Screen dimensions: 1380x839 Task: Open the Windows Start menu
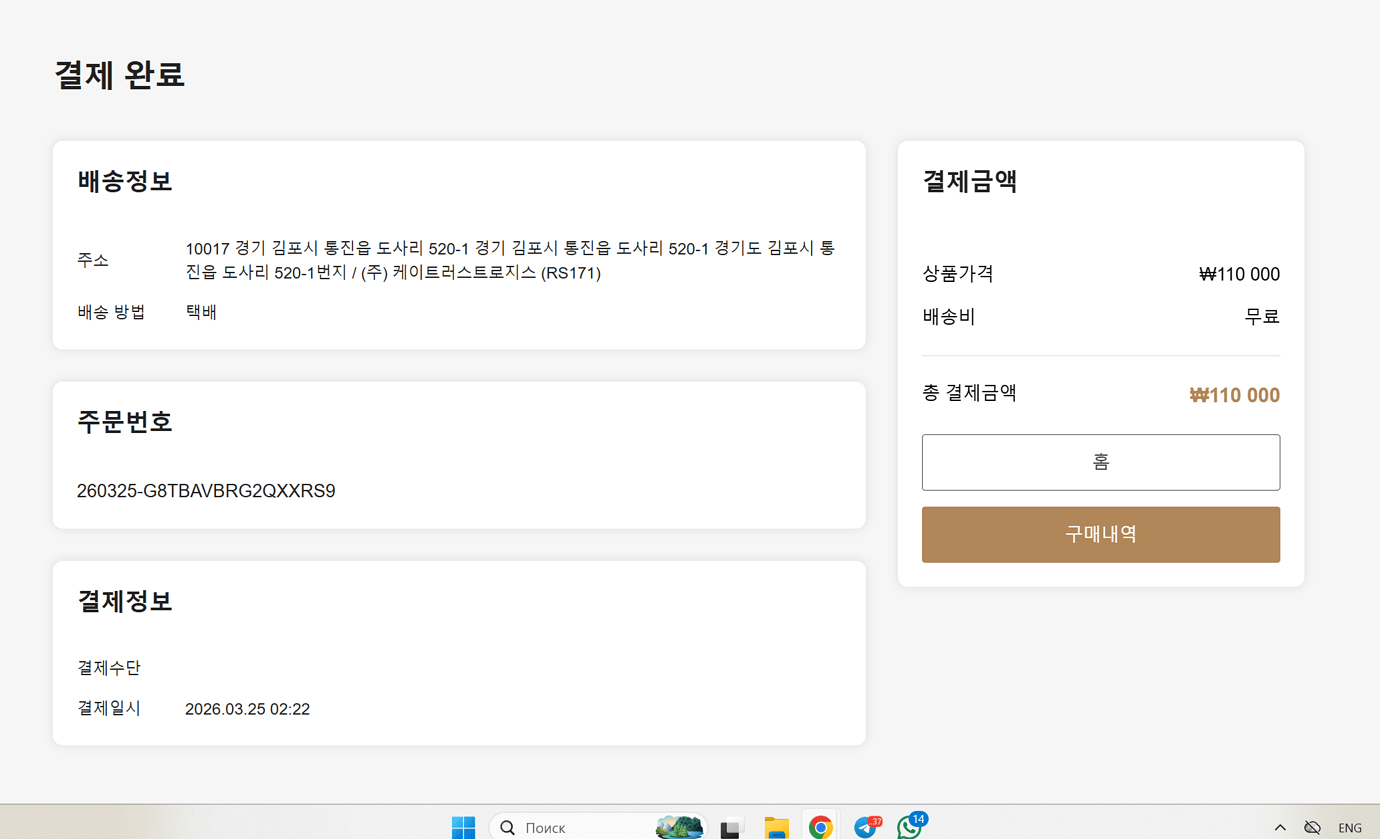coord(463,826)
